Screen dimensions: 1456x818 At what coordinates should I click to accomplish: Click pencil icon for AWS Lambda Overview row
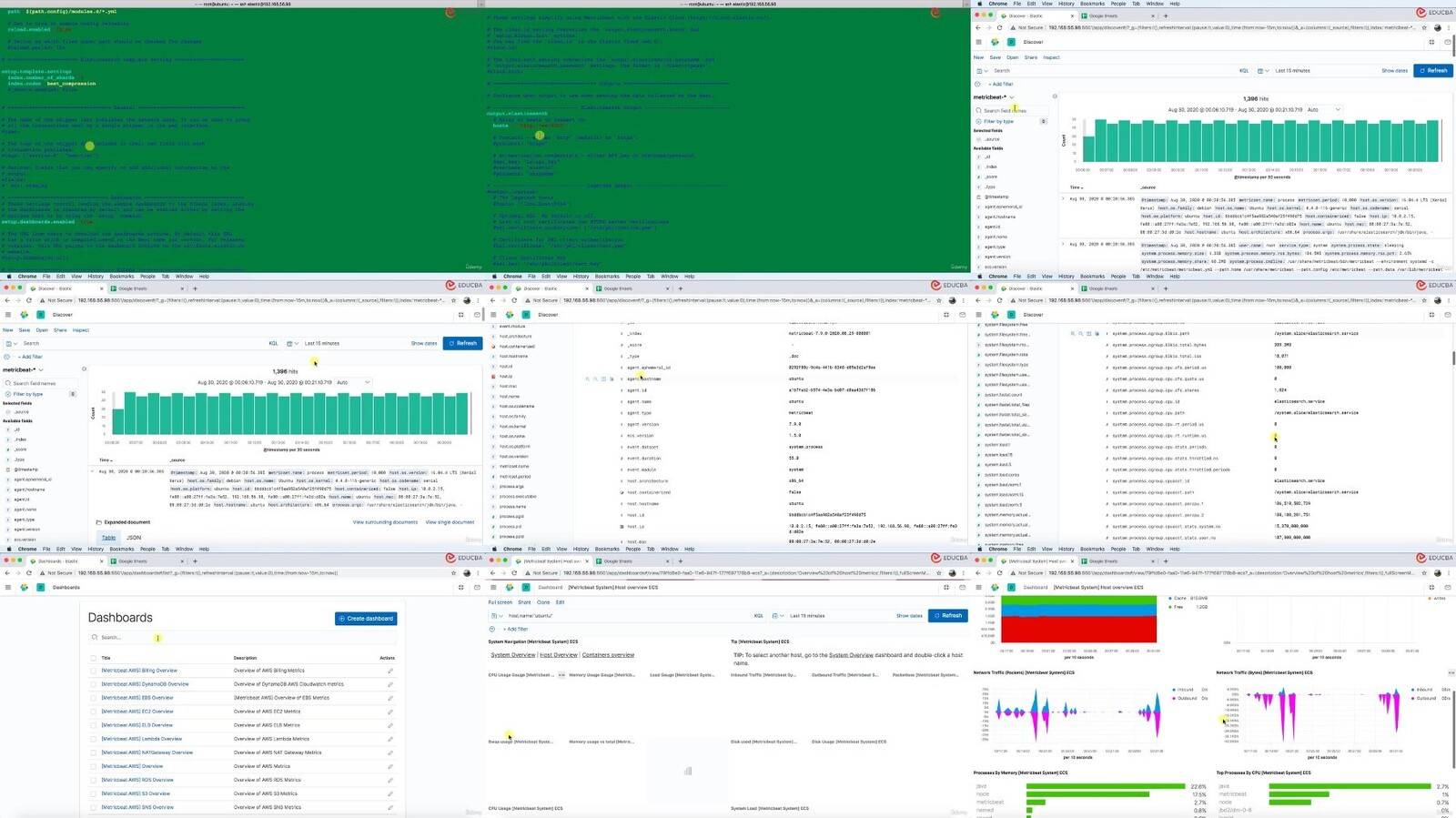[390, 739]
